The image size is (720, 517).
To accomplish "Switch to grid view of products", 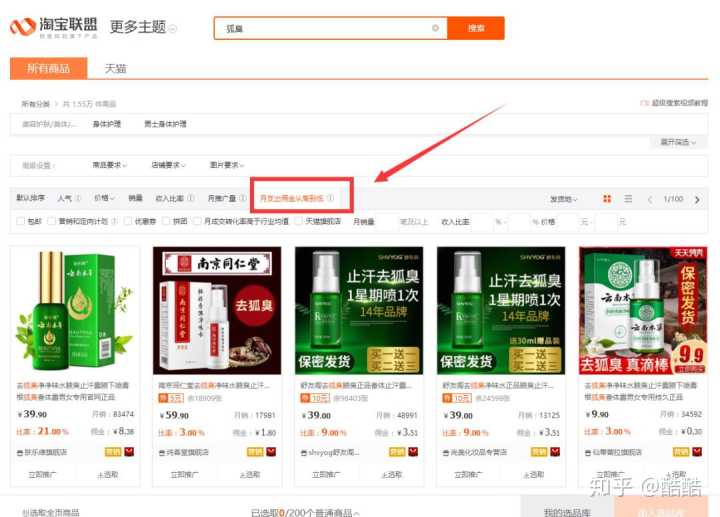I will click(607, 199).
